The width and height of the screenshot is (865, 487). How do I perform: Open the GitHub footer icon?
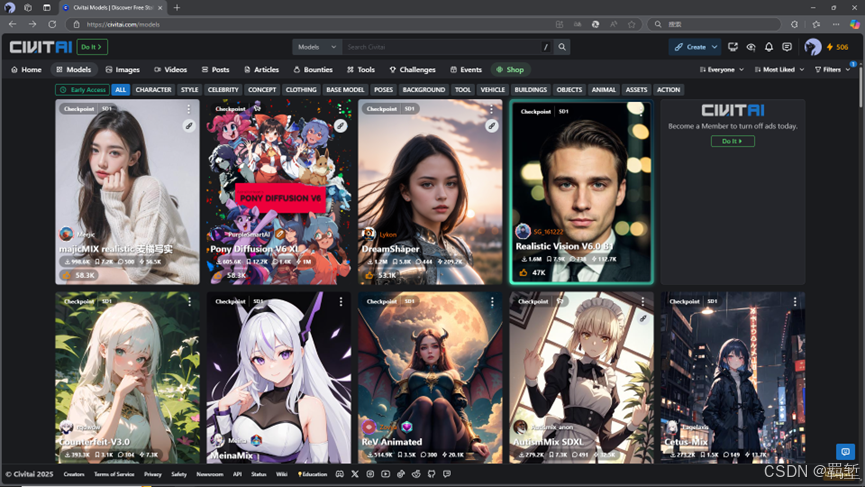tap(431, 474)
